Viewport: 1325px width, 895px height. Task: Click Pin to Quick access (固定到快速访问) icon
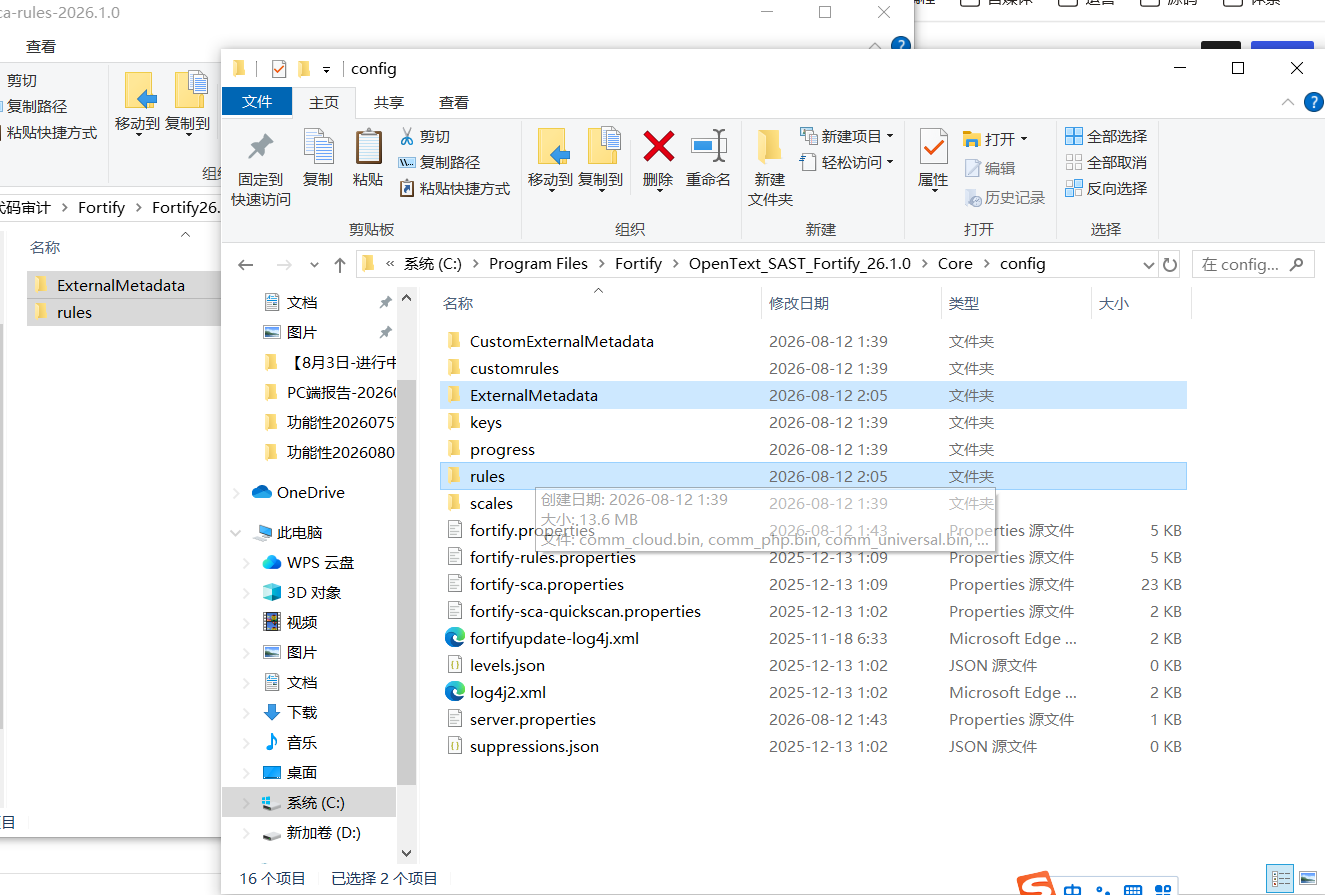click(x=261, y=148)
